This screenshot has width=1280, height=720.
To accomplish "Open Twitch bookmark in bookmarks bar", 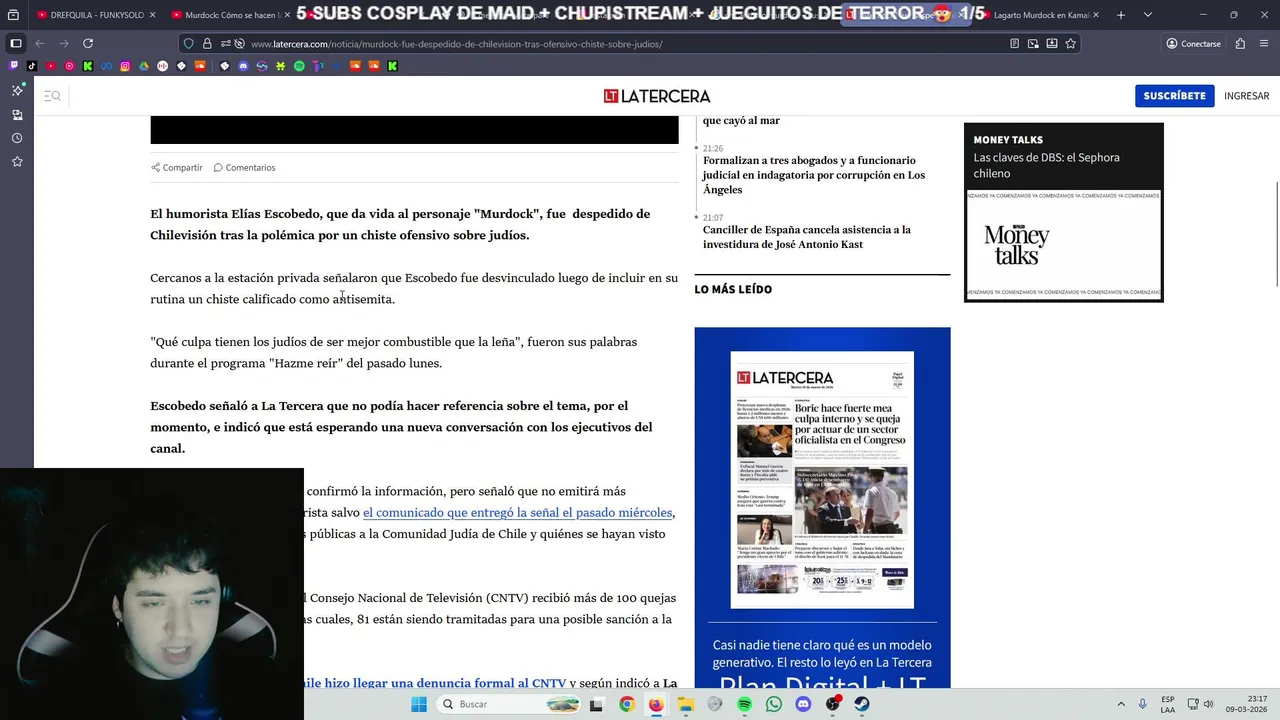I will pyautogui.click(x=13, y=66).
